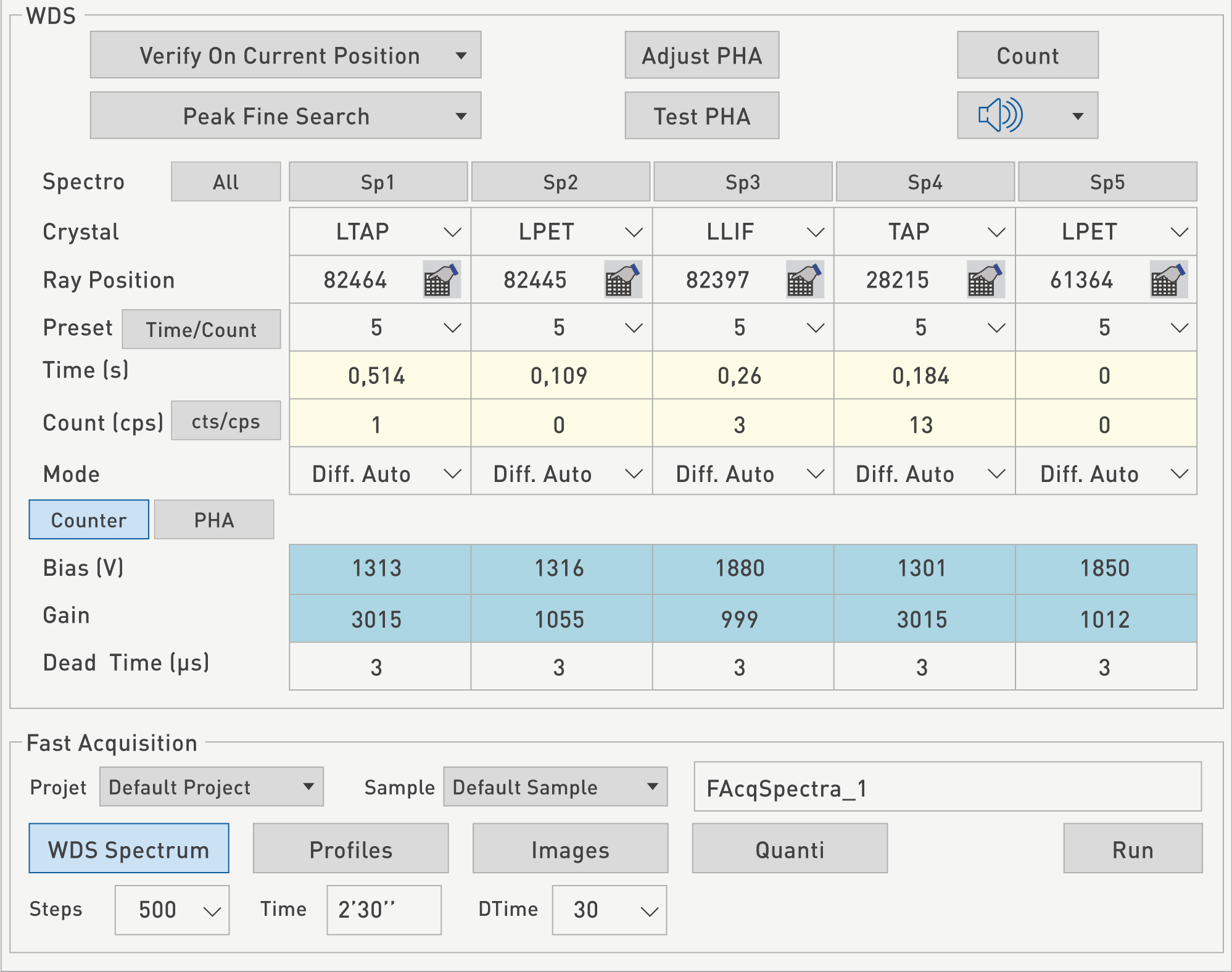Screen dimensions: 1232x972
Task: Select the WDS Spectrum tab
Action: click(129, 849)
